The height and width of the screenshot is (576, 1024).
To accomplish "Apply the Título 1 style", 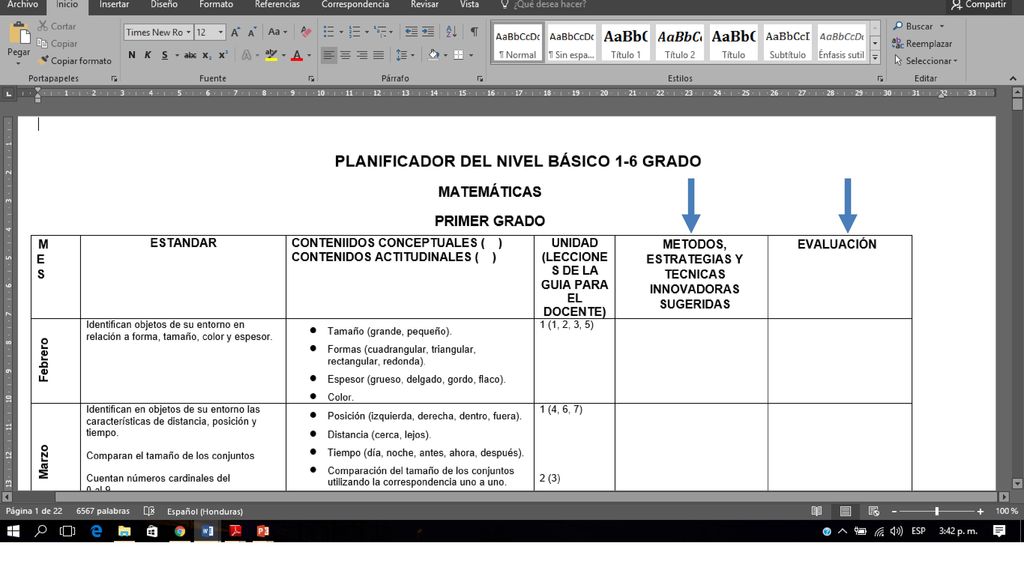I will pos(626,44).
